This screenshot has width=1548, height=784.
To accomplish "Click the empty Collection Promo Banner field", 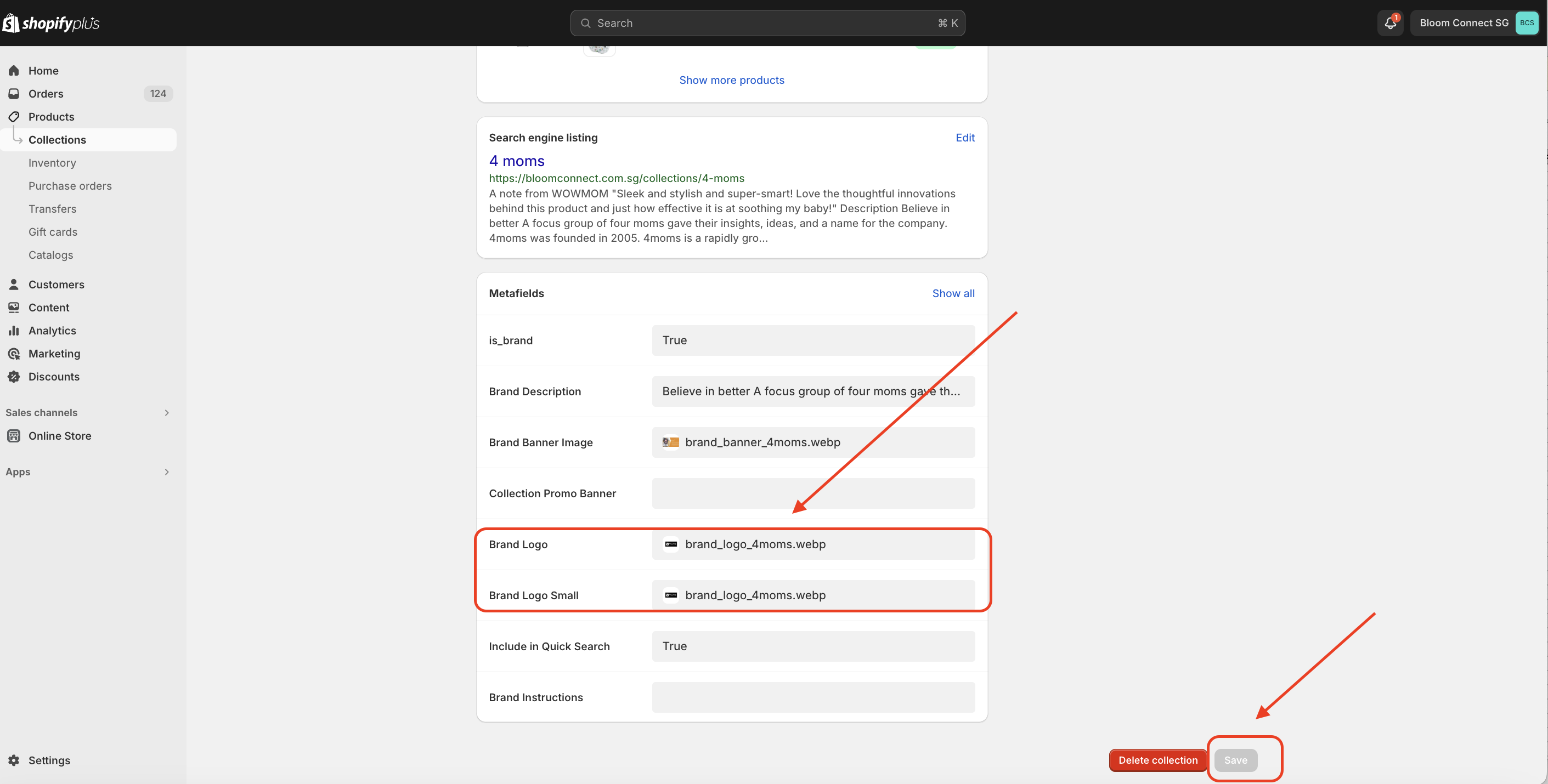I will (813, 493).
